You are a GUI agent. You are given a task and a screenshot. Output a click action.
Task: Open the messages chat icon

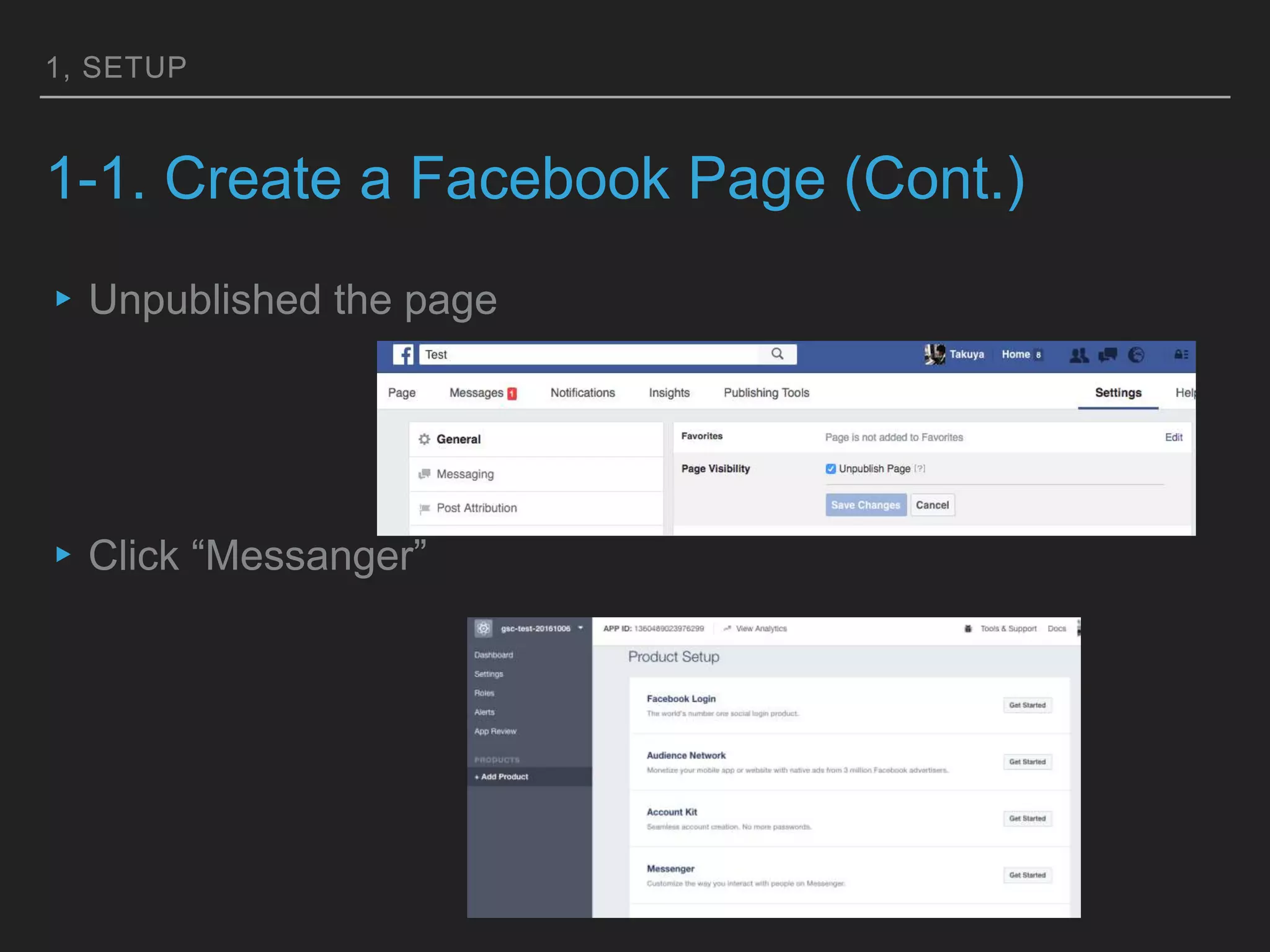1108,355
